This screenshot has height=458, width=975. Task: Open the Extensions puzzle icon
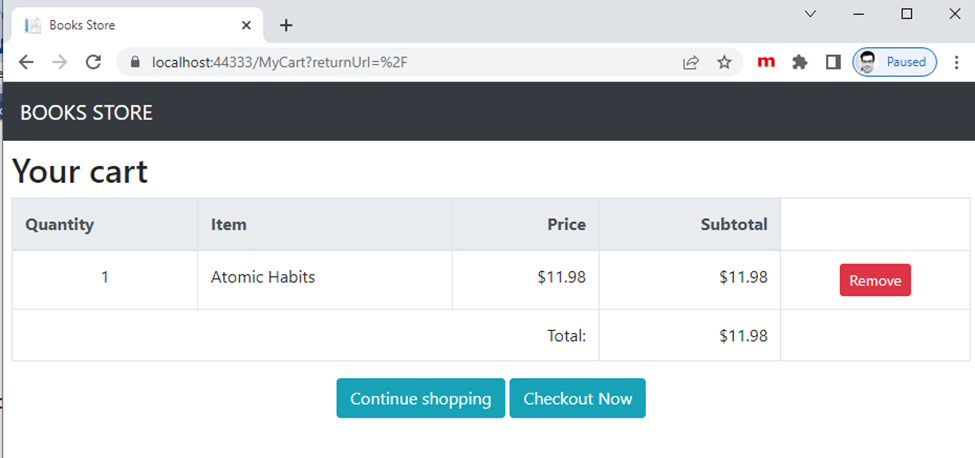click(x=800, y=62)
